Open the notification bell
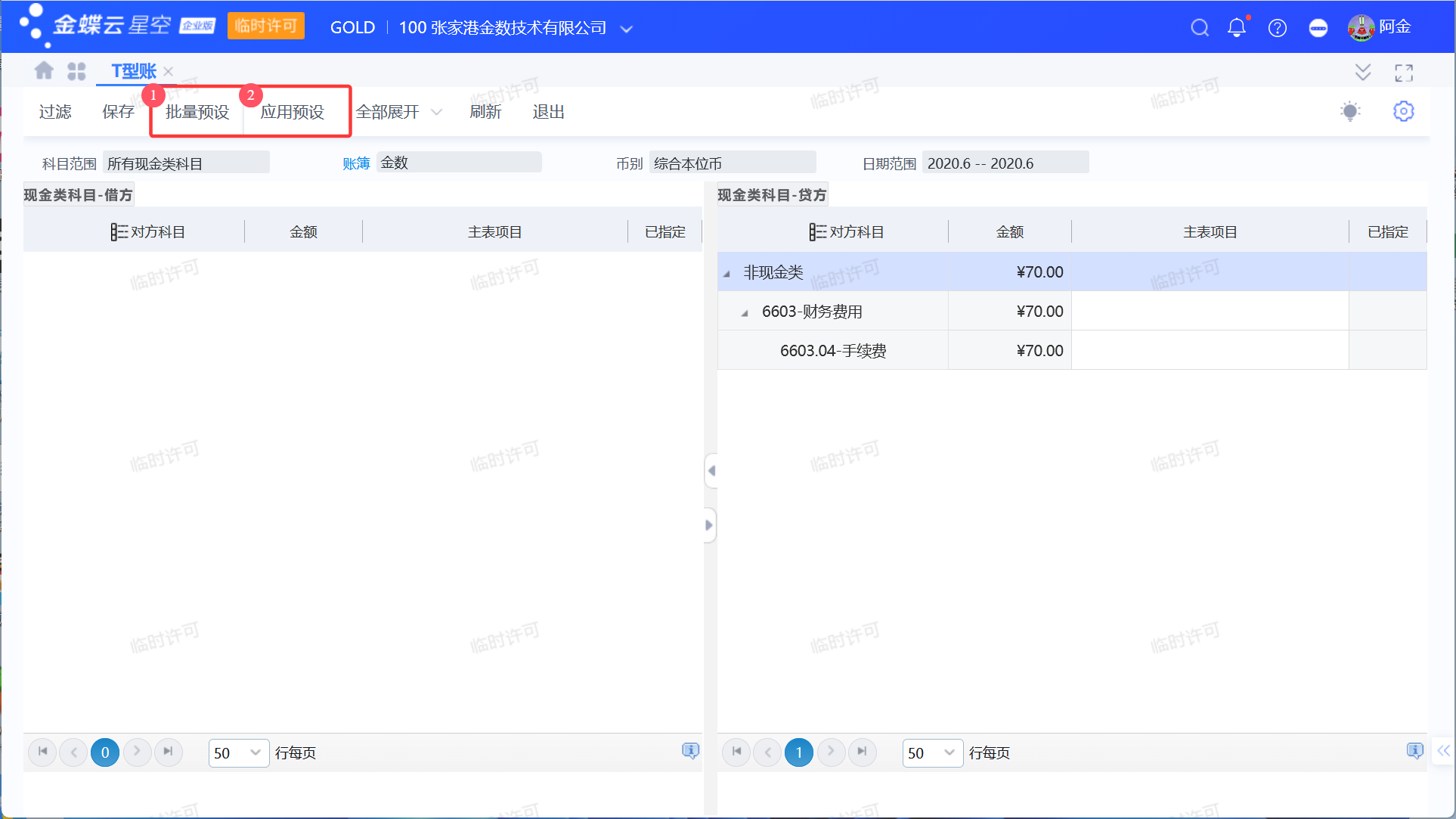This screenshot has height=819, width=1456. 1237,28
